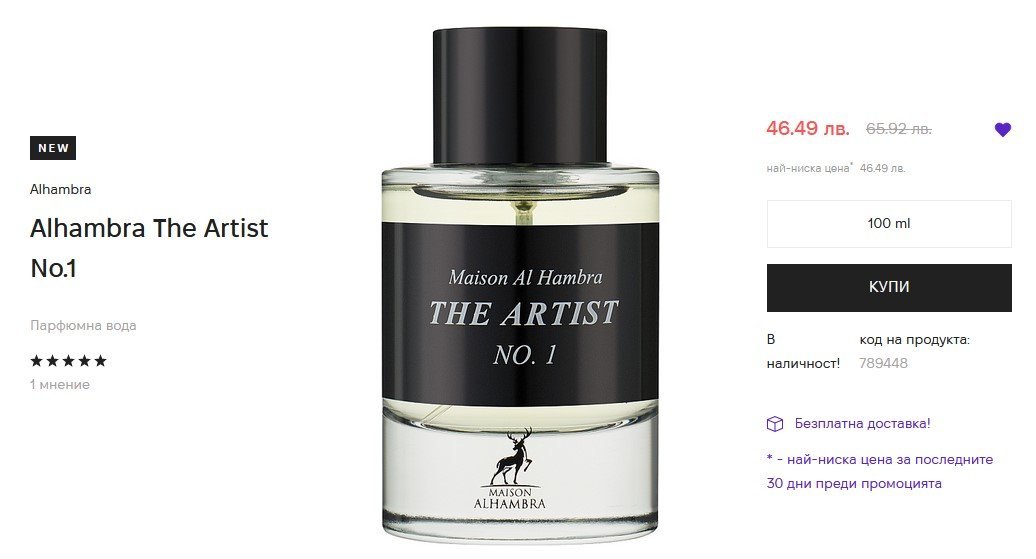Click the КУПИ buy button

pyautogui.click(x=889, y=288)
